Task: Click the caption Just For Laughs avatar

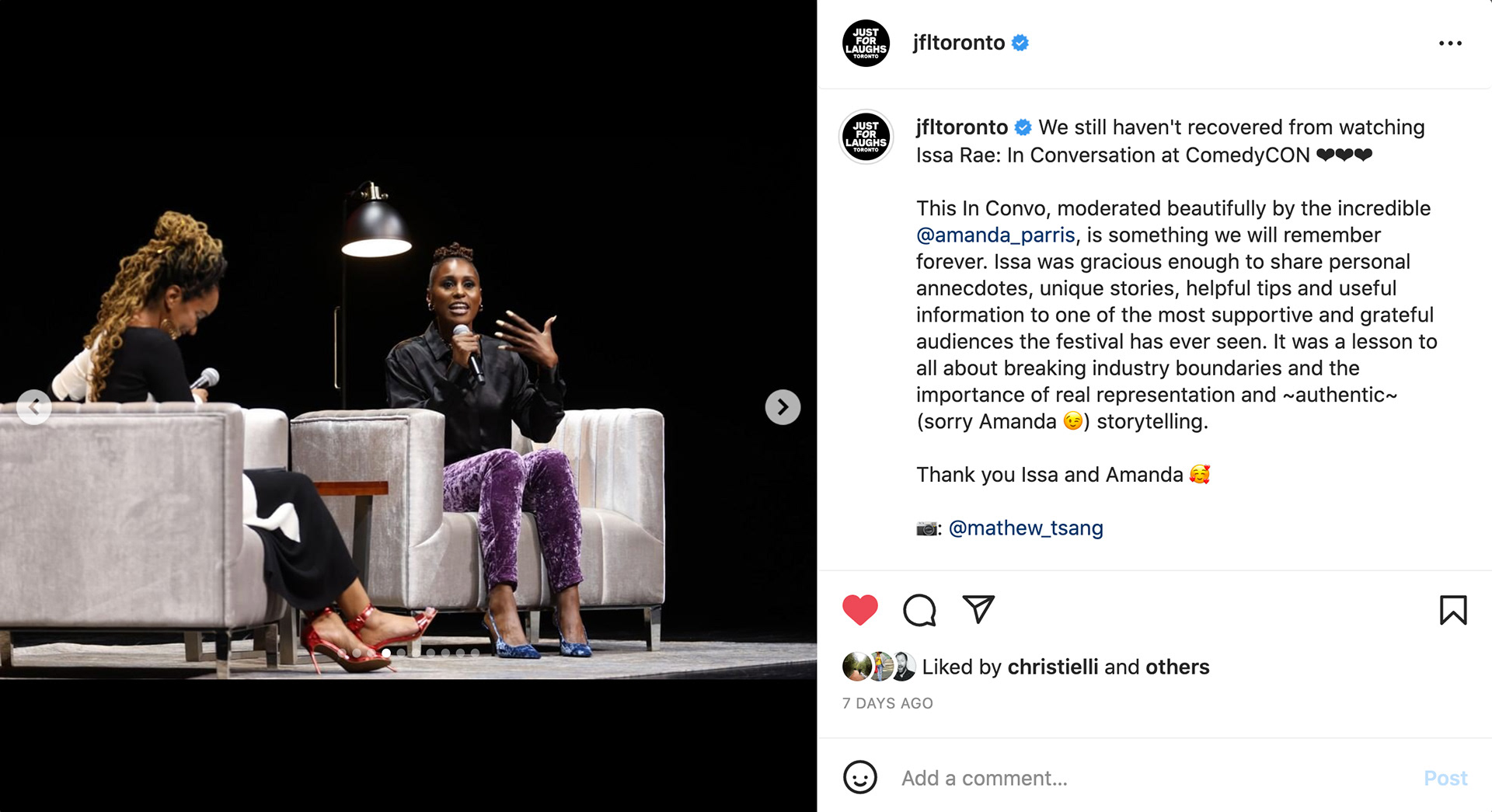Action: 866,137
